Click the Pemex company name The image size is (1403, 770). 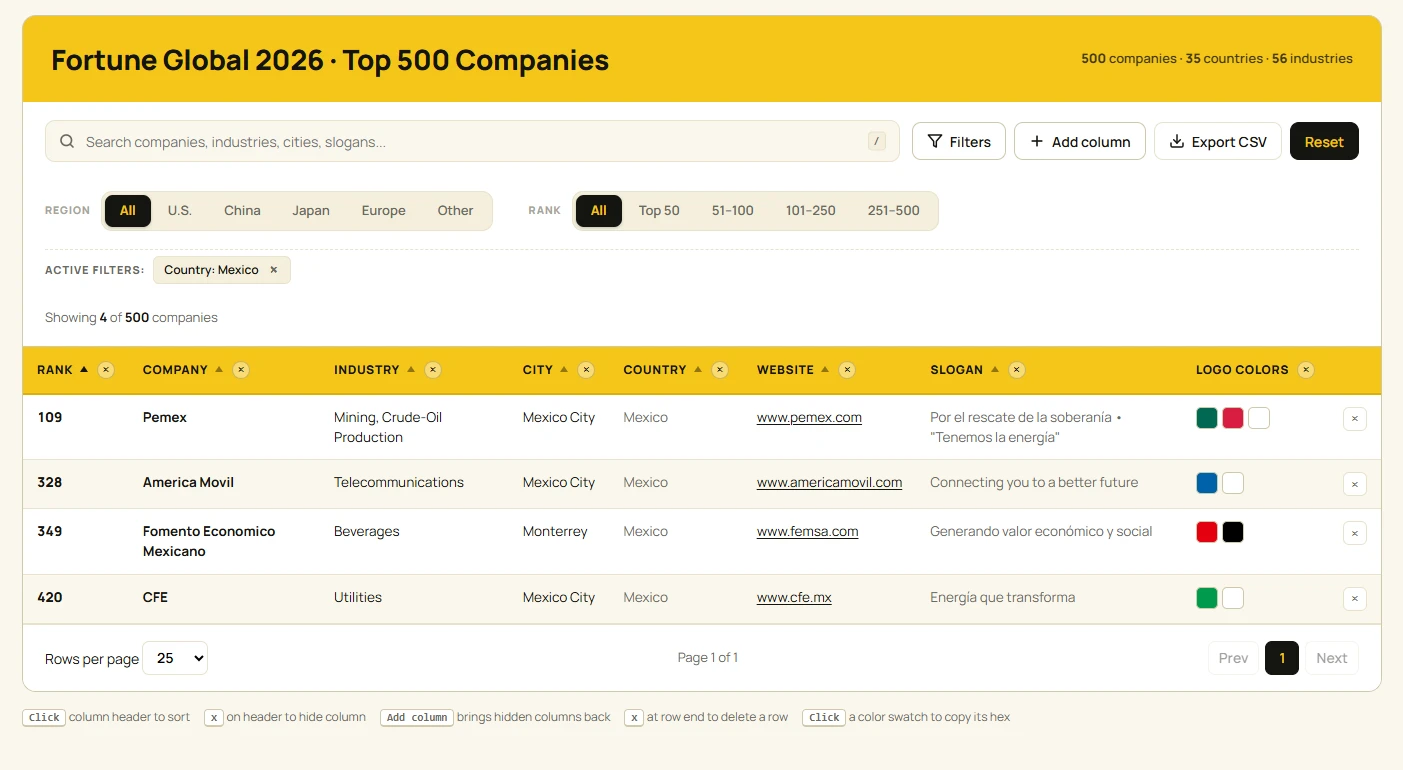165,417
